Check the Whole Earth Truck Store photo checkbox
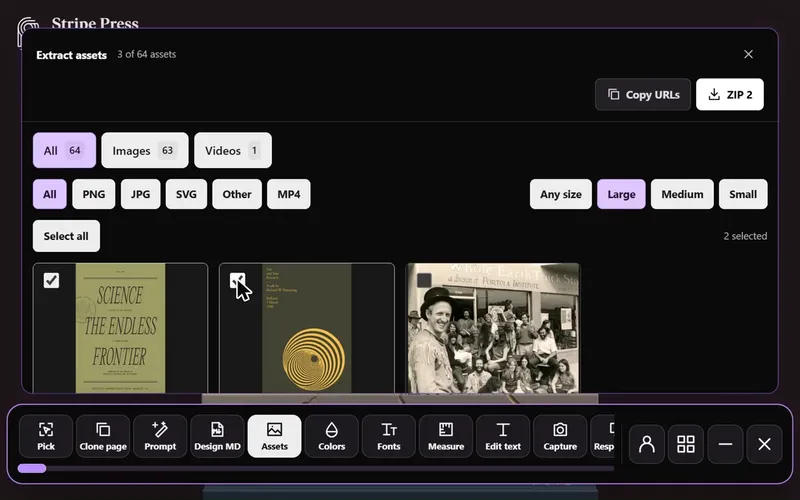This screenshot has width=800, height=500. point(424,280)
